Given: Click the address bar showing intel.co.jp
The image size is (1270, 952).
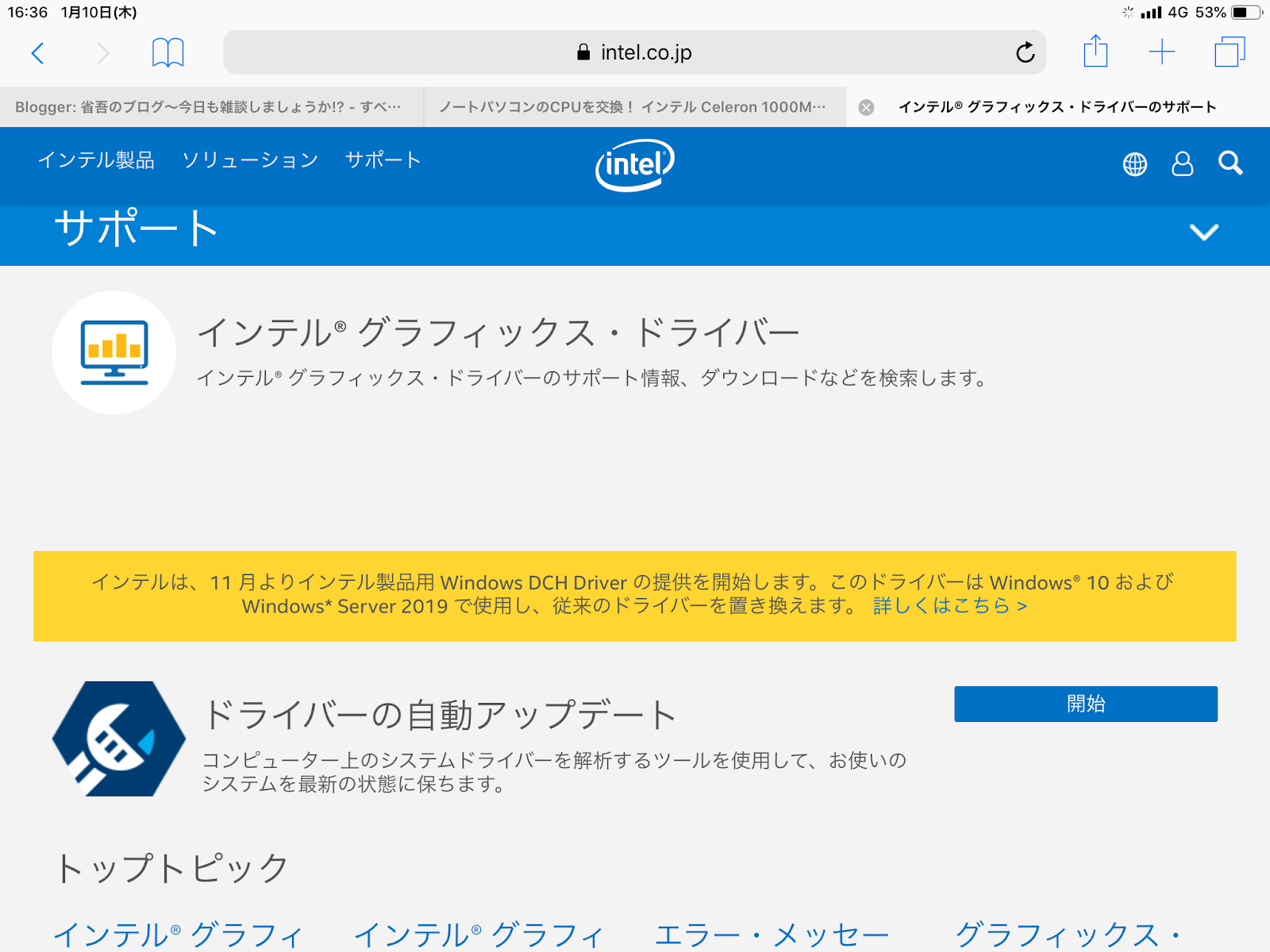Looking at the screenshot, I should click(634, 52).
